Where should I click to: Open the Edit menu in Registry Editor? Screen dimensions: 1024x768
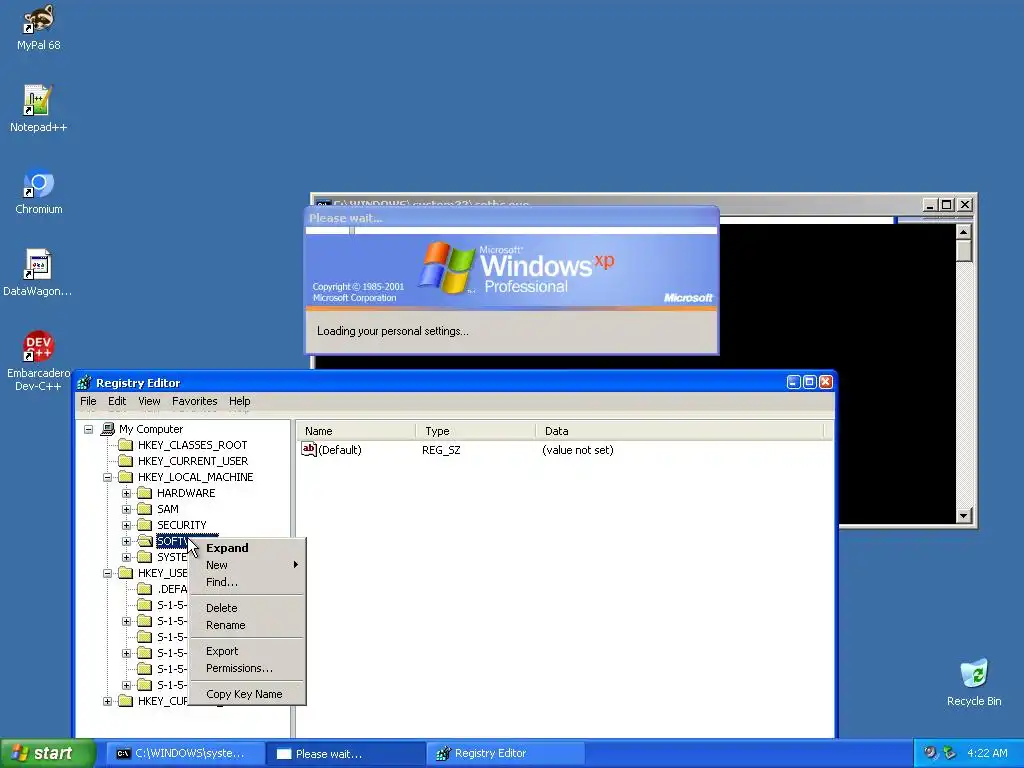tap(117, 401)
